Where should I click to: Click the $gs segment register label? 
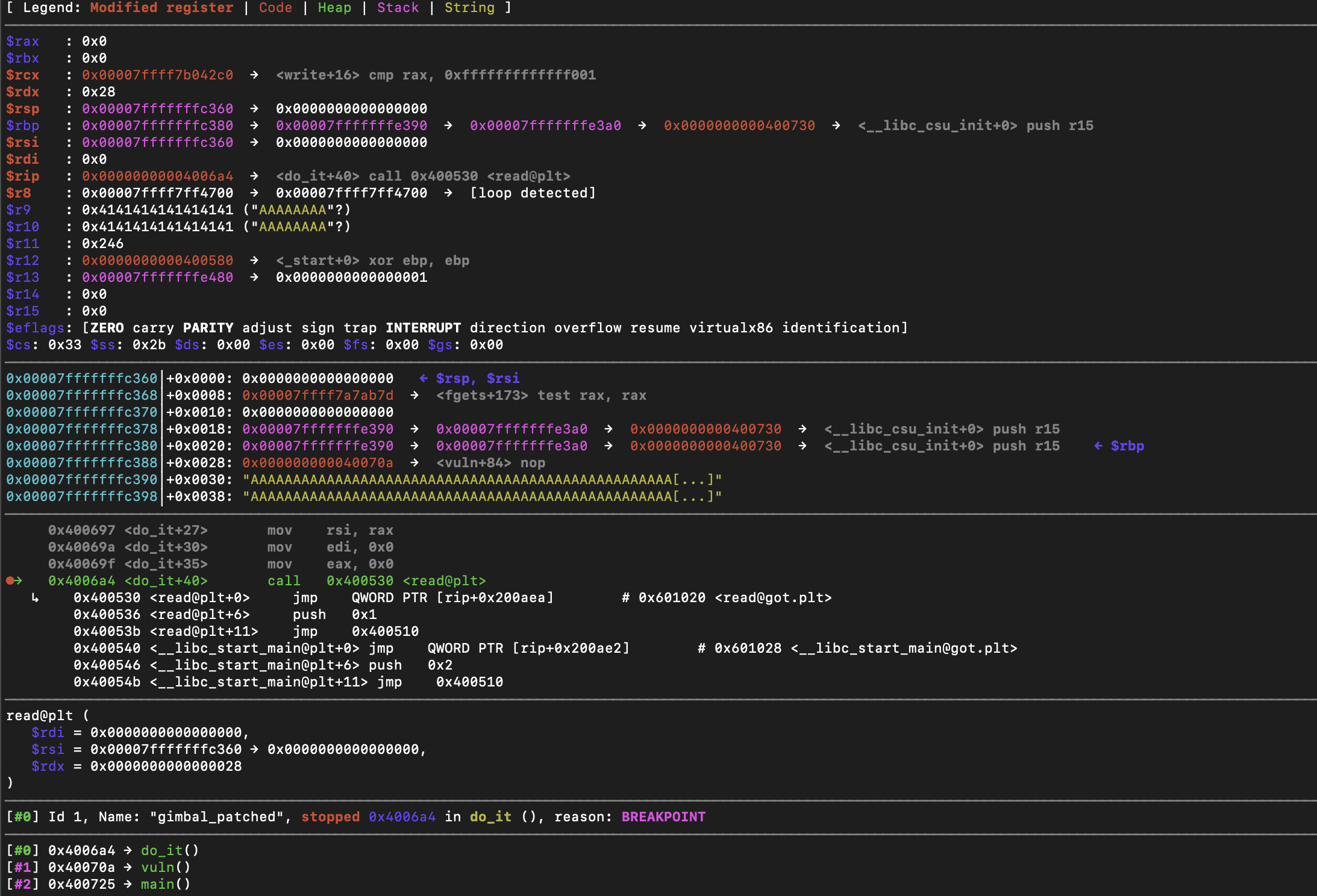pyautogui.click(x=440, y=345)
